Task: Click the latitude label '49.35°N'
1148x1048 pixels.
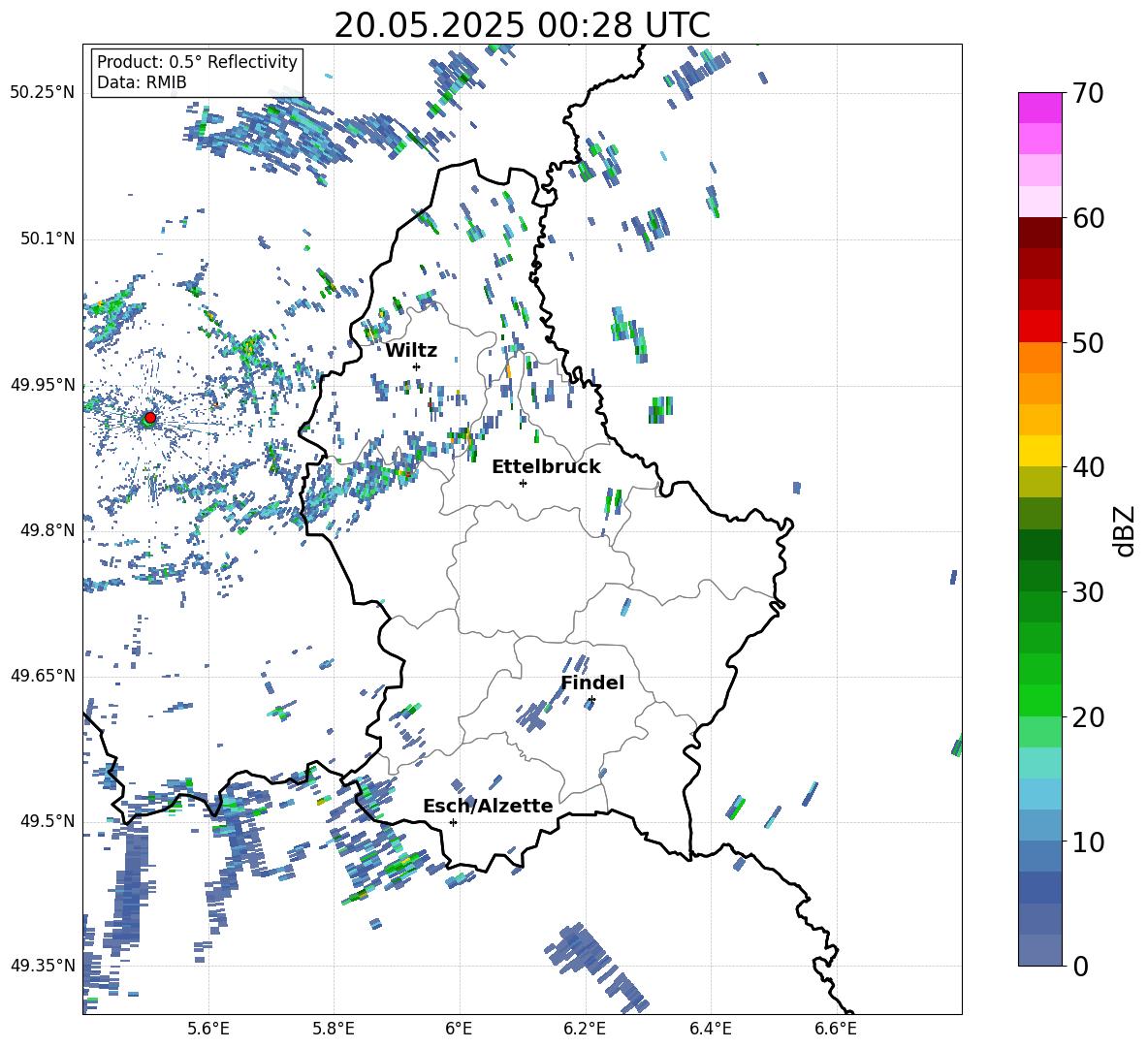Action: (43, 966)
